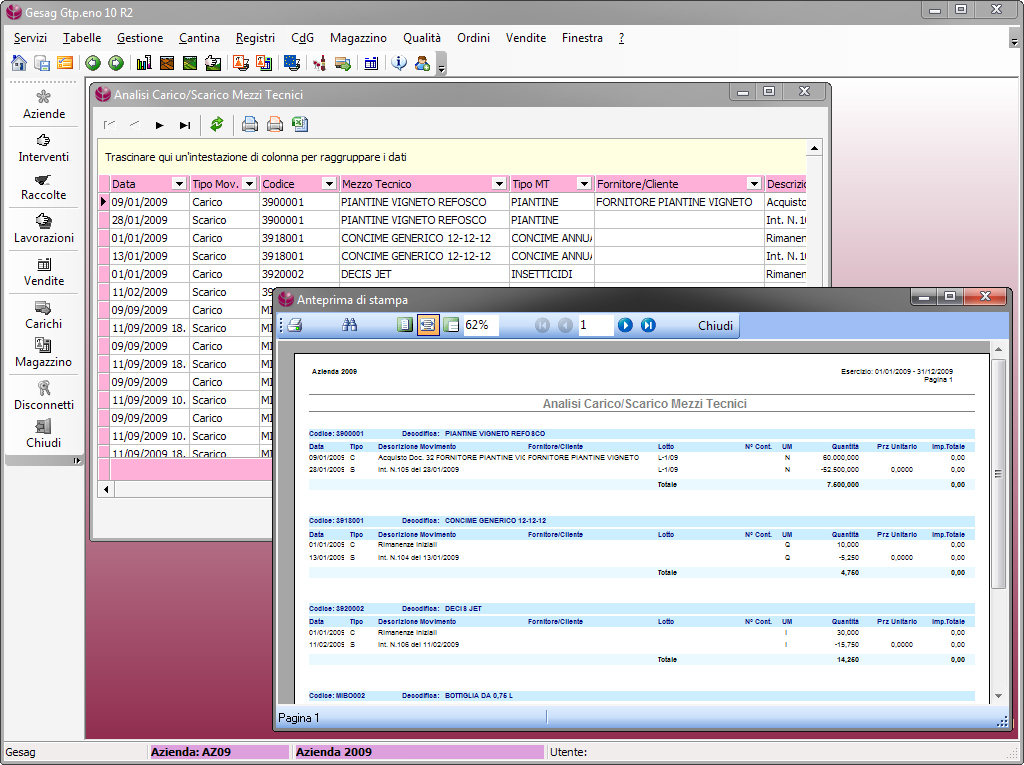
Task: Open the Magazzino menu in menu bar
Action: point(358,38)
